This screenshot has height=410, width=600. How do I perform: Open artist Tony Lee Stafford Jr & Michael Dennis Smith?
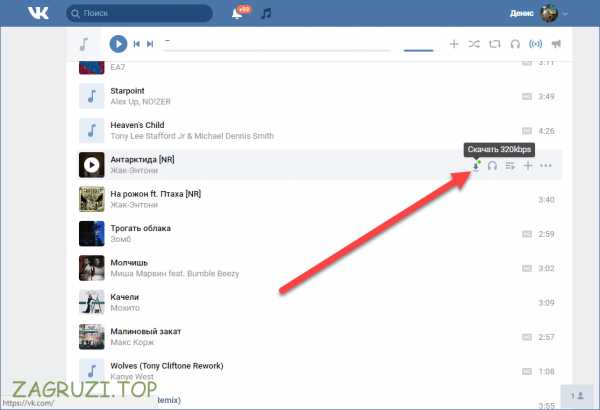[192, 136]
